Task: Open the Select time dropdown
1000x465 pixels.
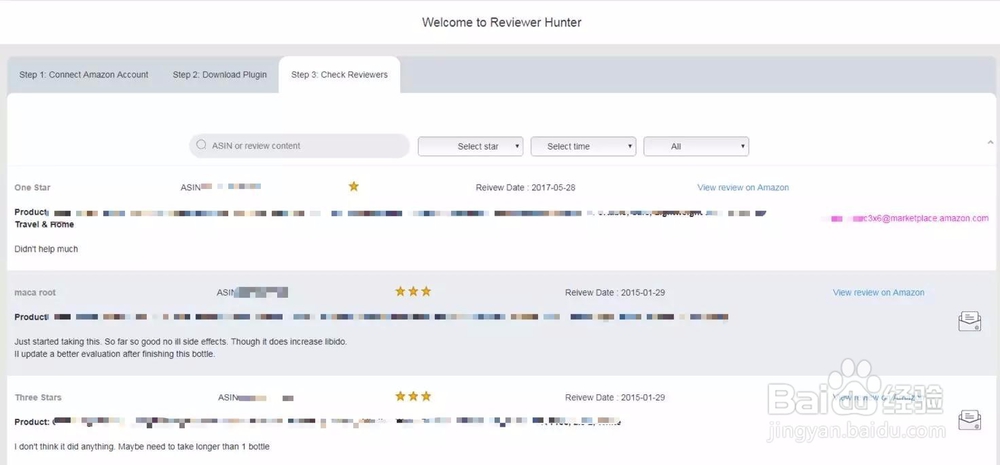Action: pos(584,146)
